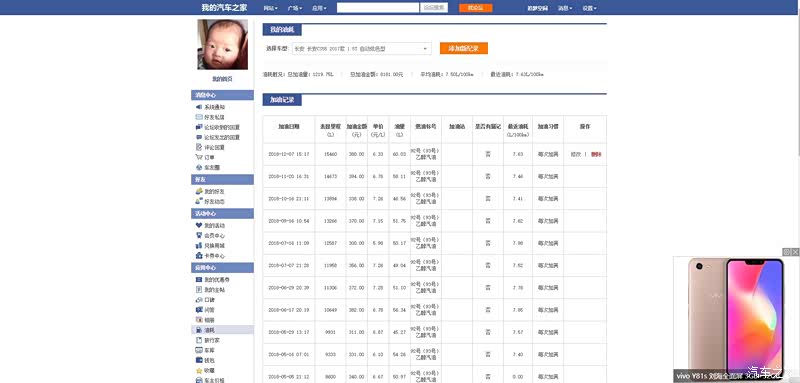Screen dimensions: 800x383
Task: Select the 加油记录 tab header
Action: (x=282, y=100)
